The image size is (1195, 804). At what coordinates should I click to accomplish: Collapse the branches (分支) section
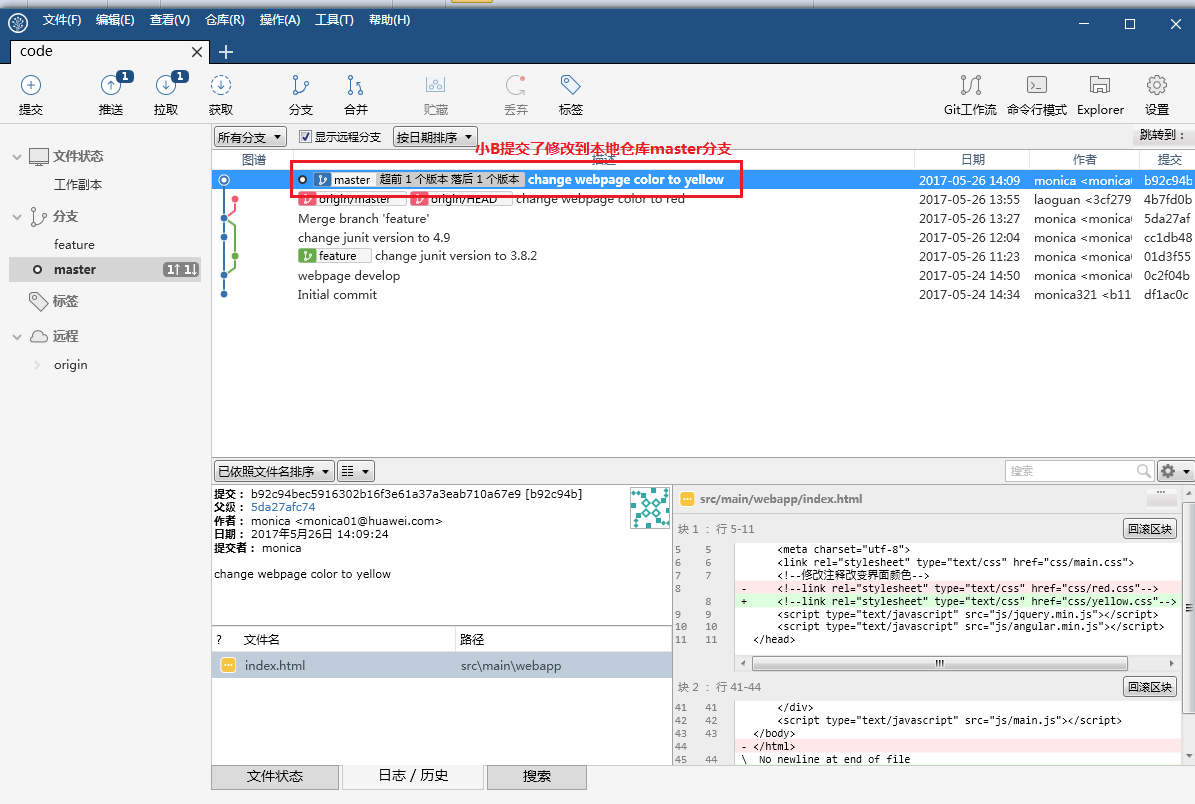point(17,217)
